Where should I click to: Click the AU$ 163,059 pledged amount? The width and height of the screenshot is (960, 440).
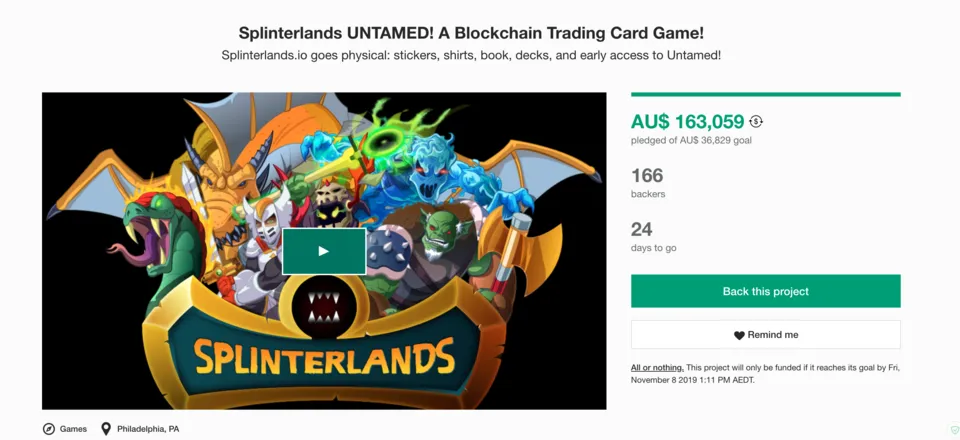pyautogui.click(x=688, y=122)
